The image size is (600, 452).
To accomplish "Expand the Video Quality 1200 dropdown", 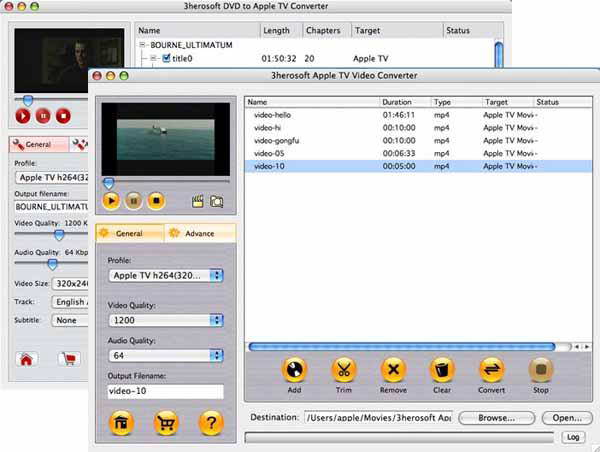I will (165, 320).
